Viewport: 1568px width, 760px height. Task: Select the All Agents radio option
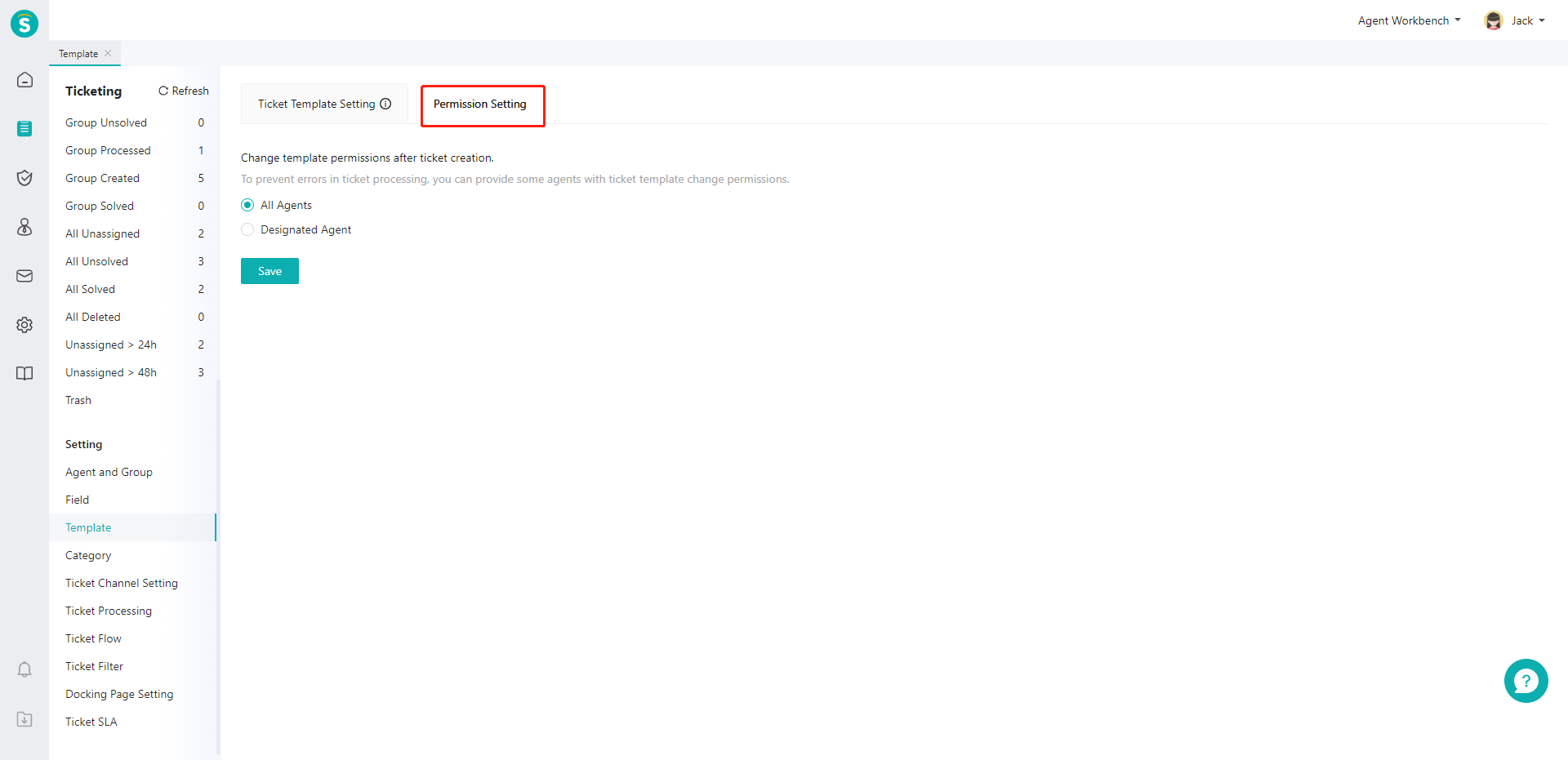pyautogui.click(x=247, y=205)
